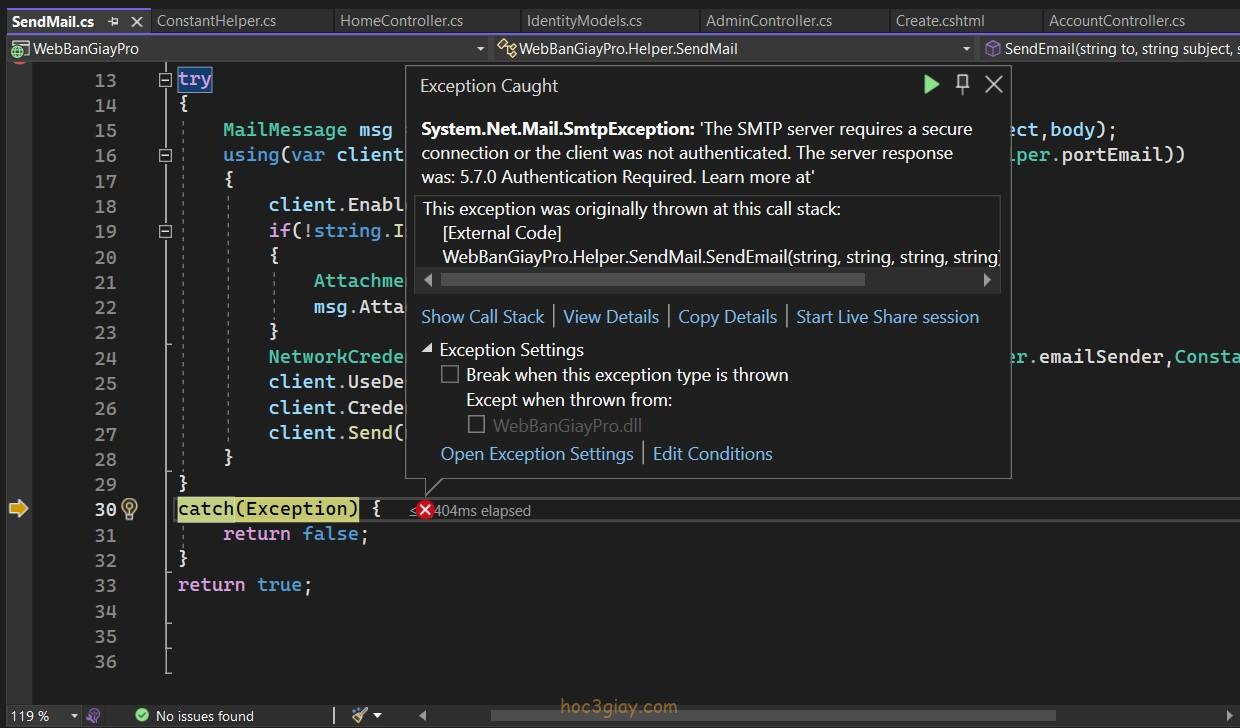Close the Exception Caught popup
The image size is (1240, 728).
(x=993, y=85)
